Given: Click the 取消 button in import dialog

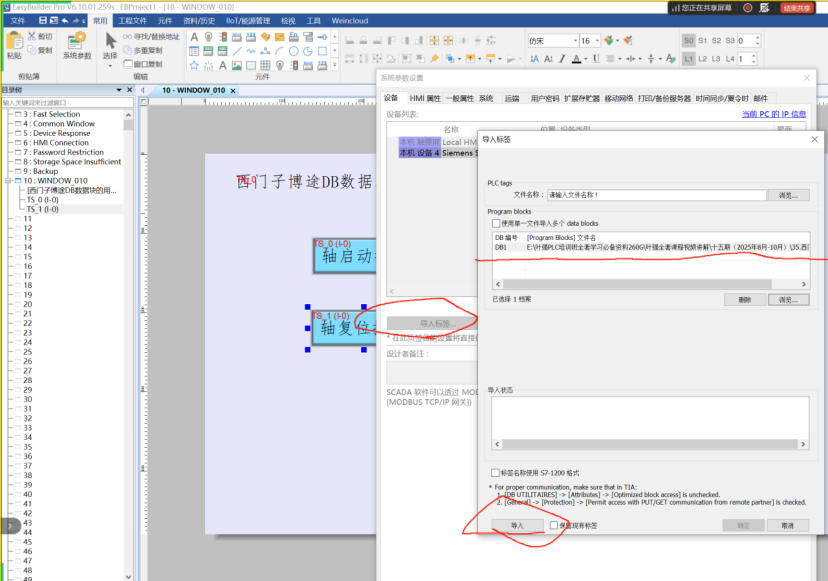Looking at the screenshot, I should click(x=787, y=526).
